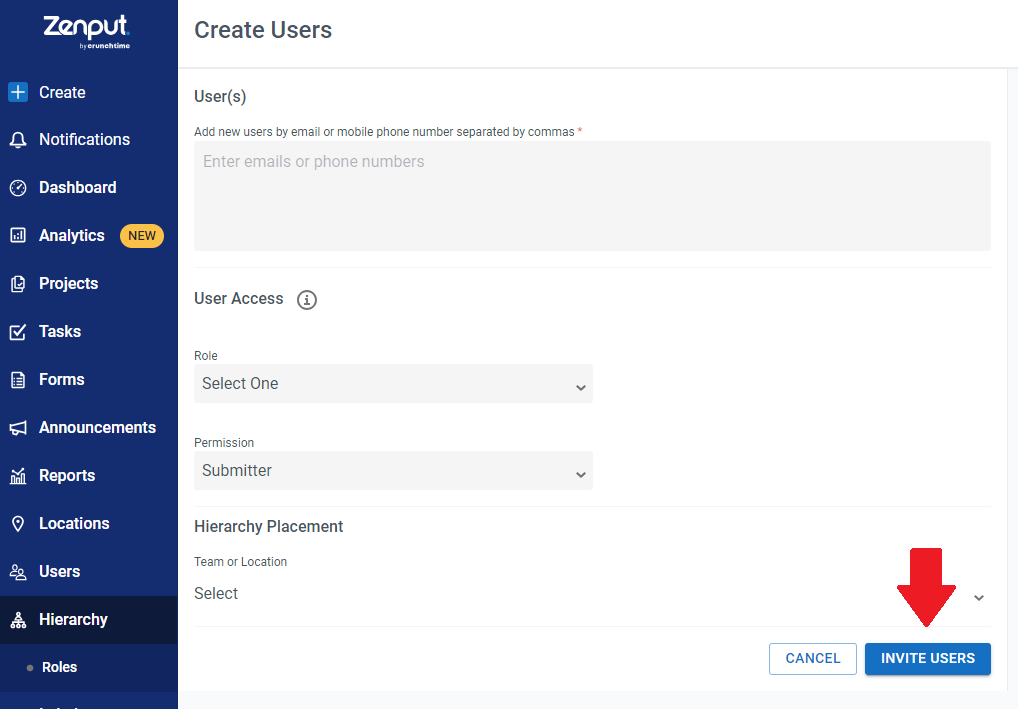
Task: Click the Hierarchy Placement heading
Action: [269, 527]
